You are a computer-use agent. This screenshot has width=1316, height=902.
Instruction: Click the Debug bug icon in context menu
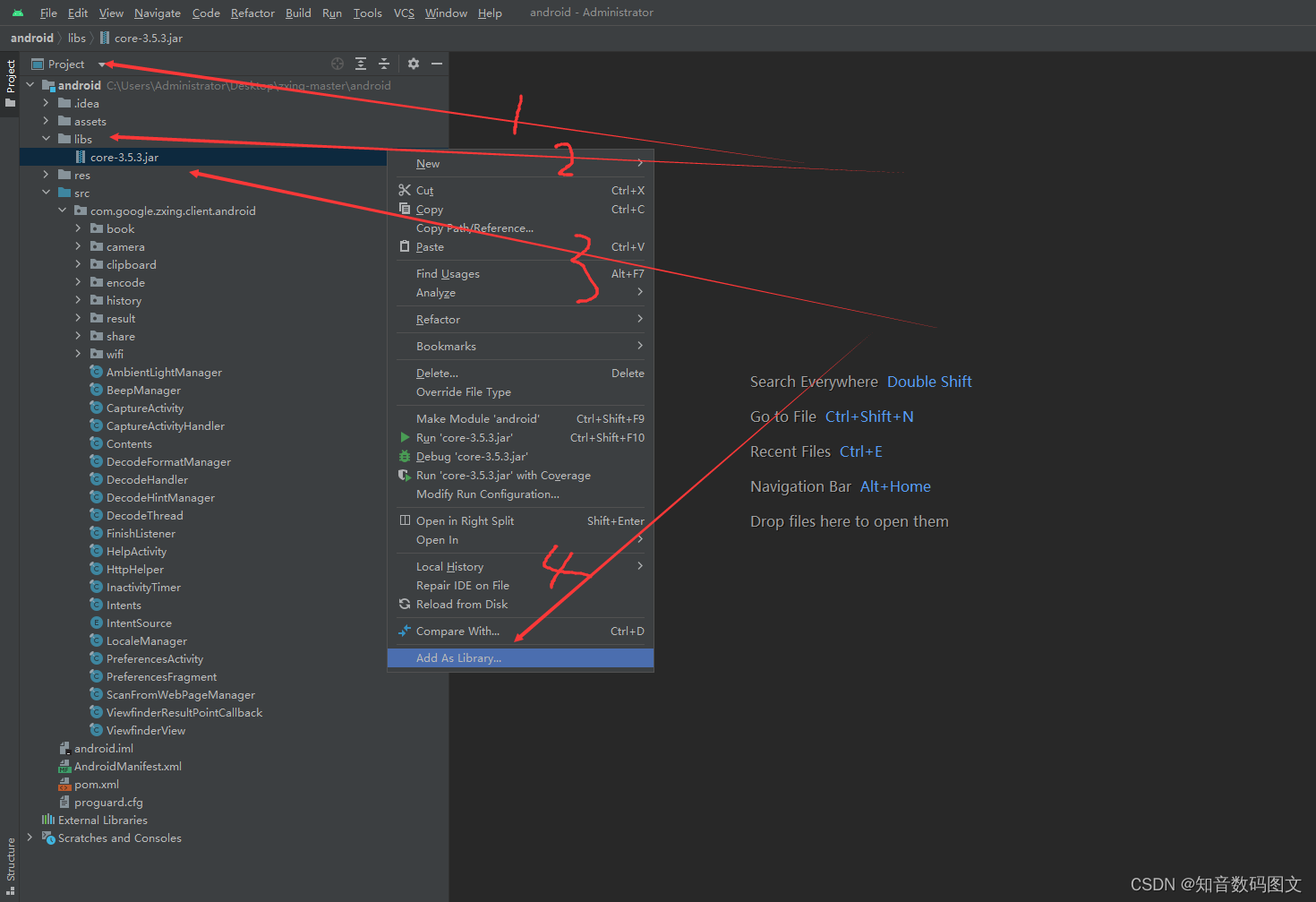point(405,456)
